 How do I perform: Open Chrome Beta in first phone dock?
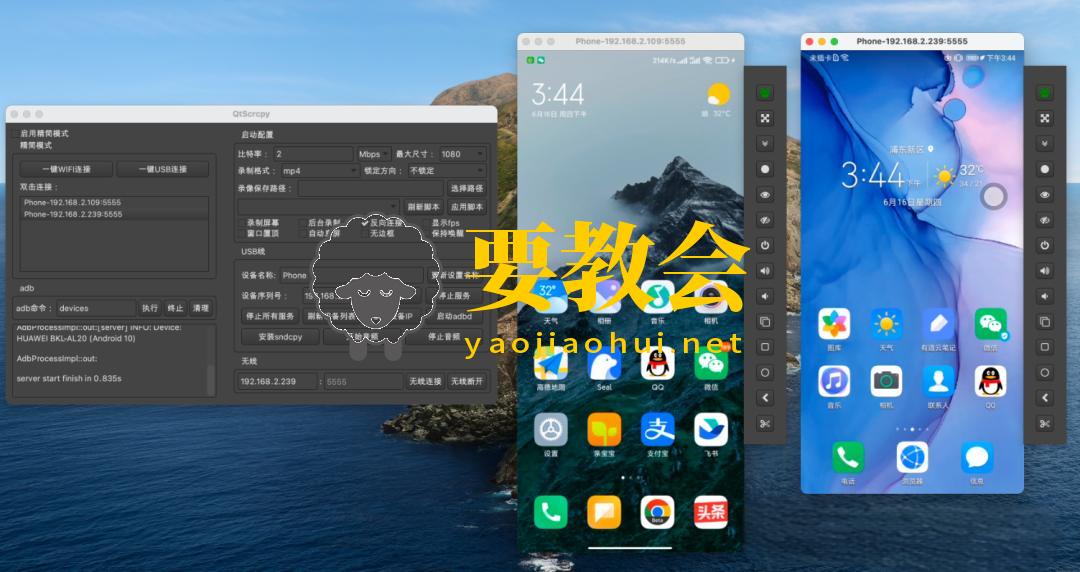click(x=658, y=512)
